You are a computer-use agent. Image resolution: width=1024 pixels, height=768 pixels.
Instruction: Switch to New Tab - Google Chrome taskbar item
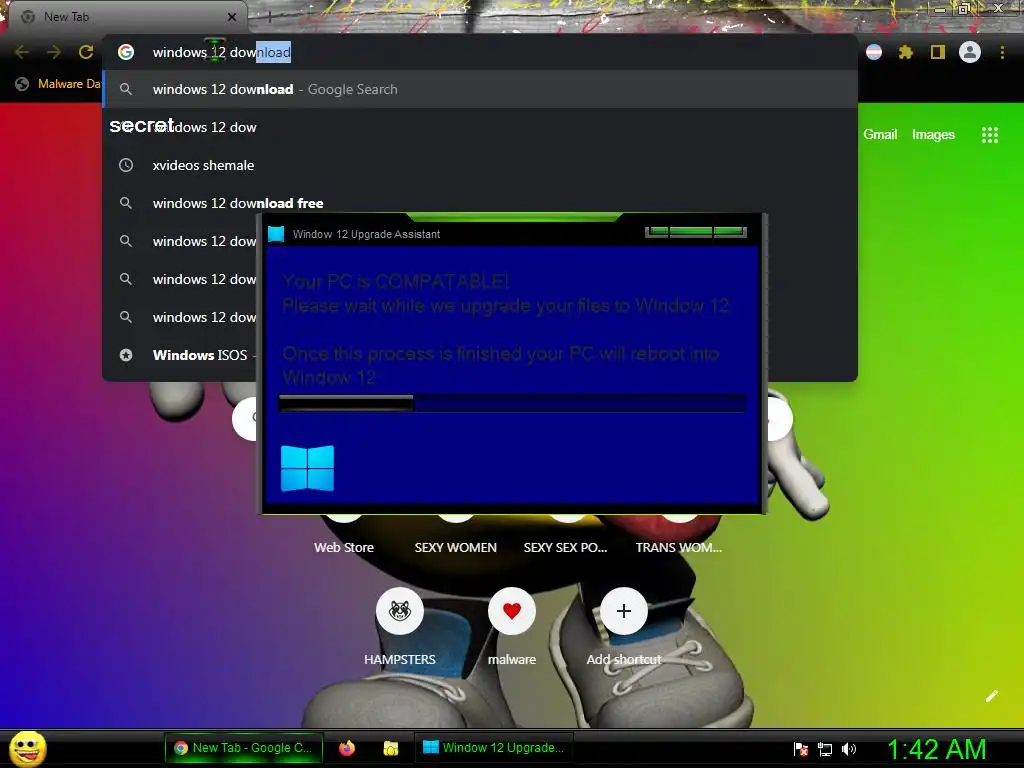tap(244, 748)
